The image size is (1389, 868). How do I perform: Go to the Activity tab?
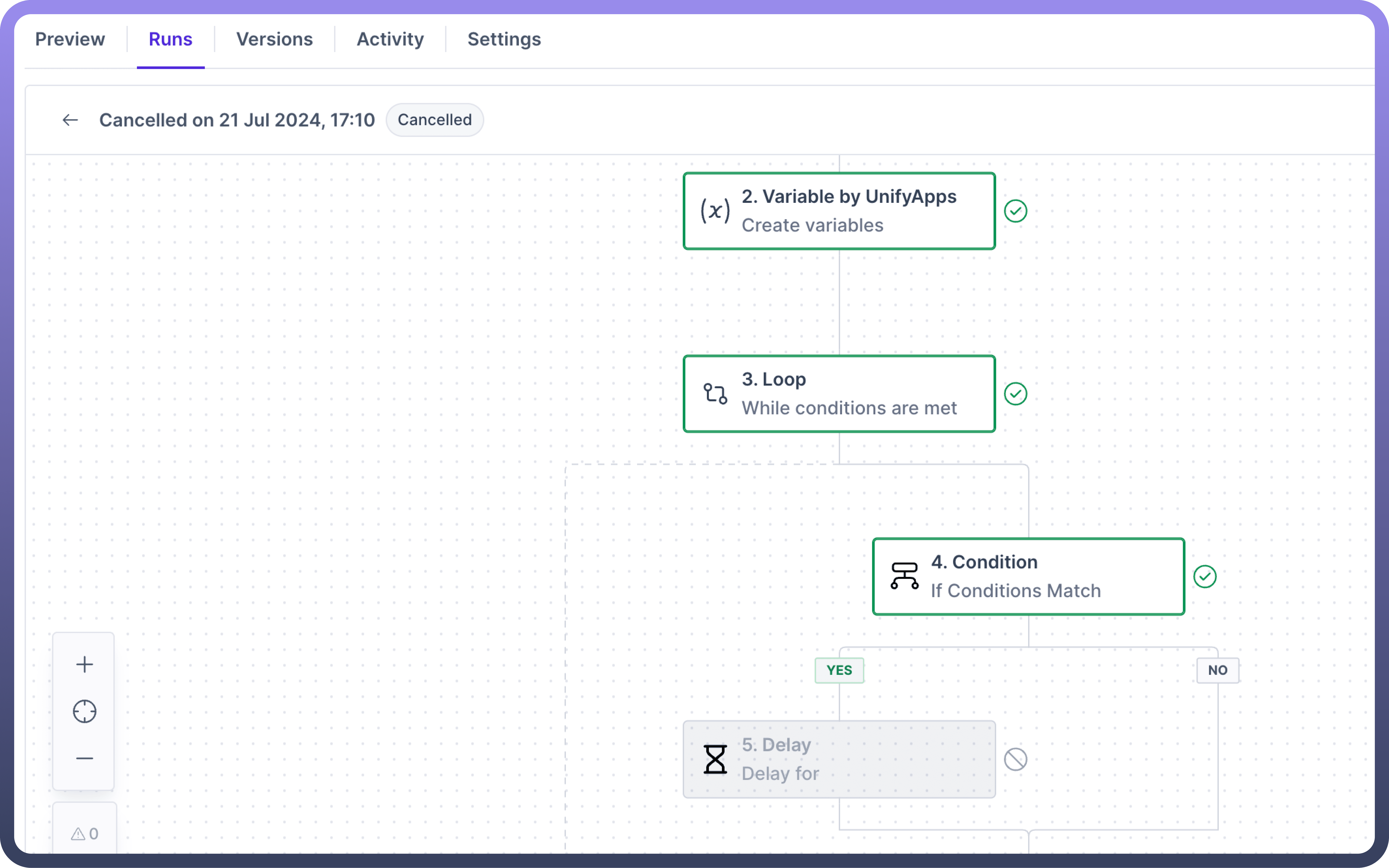[390, 39]
